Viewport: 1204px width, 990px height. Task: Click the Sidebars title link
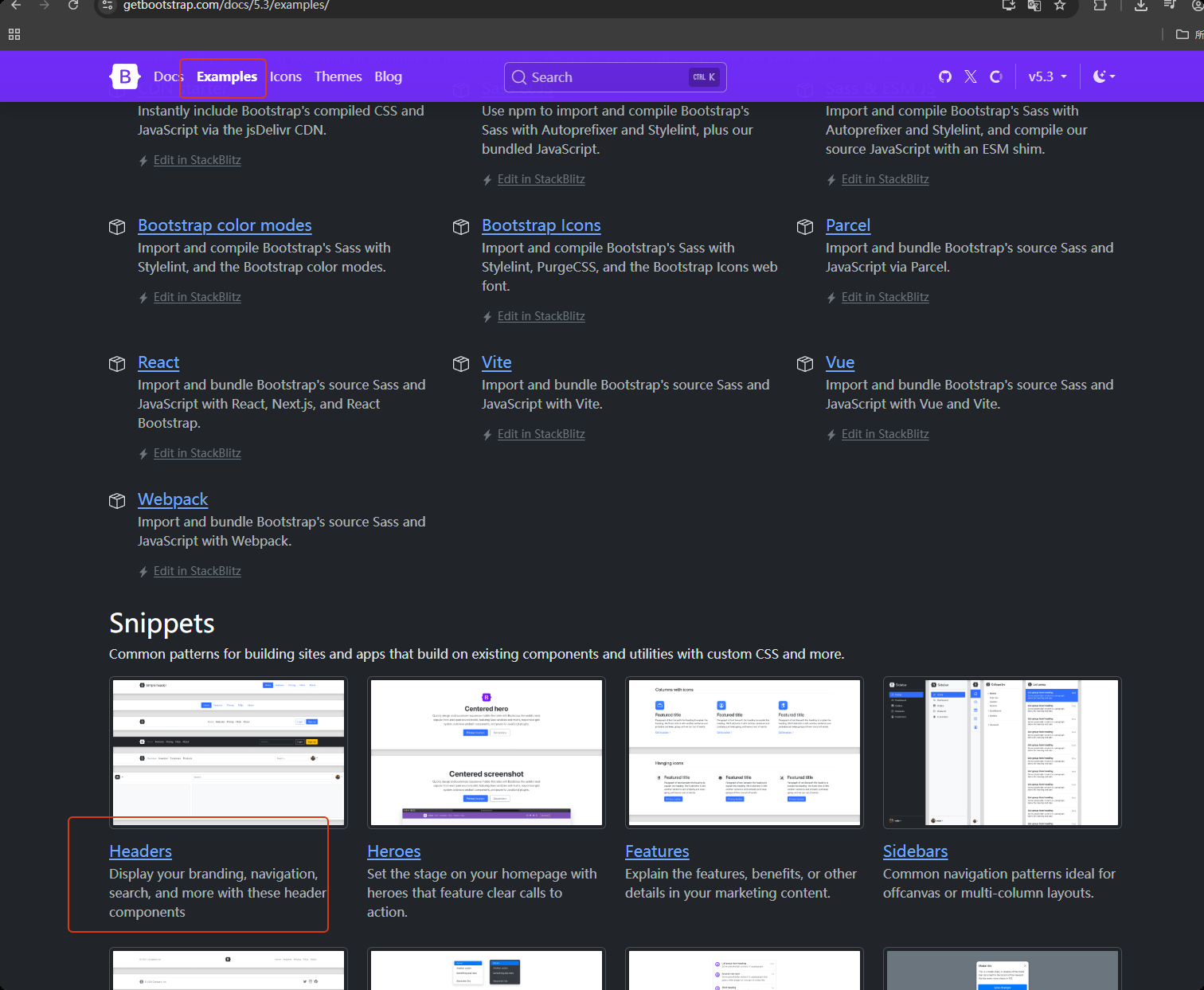coord(915,851)
